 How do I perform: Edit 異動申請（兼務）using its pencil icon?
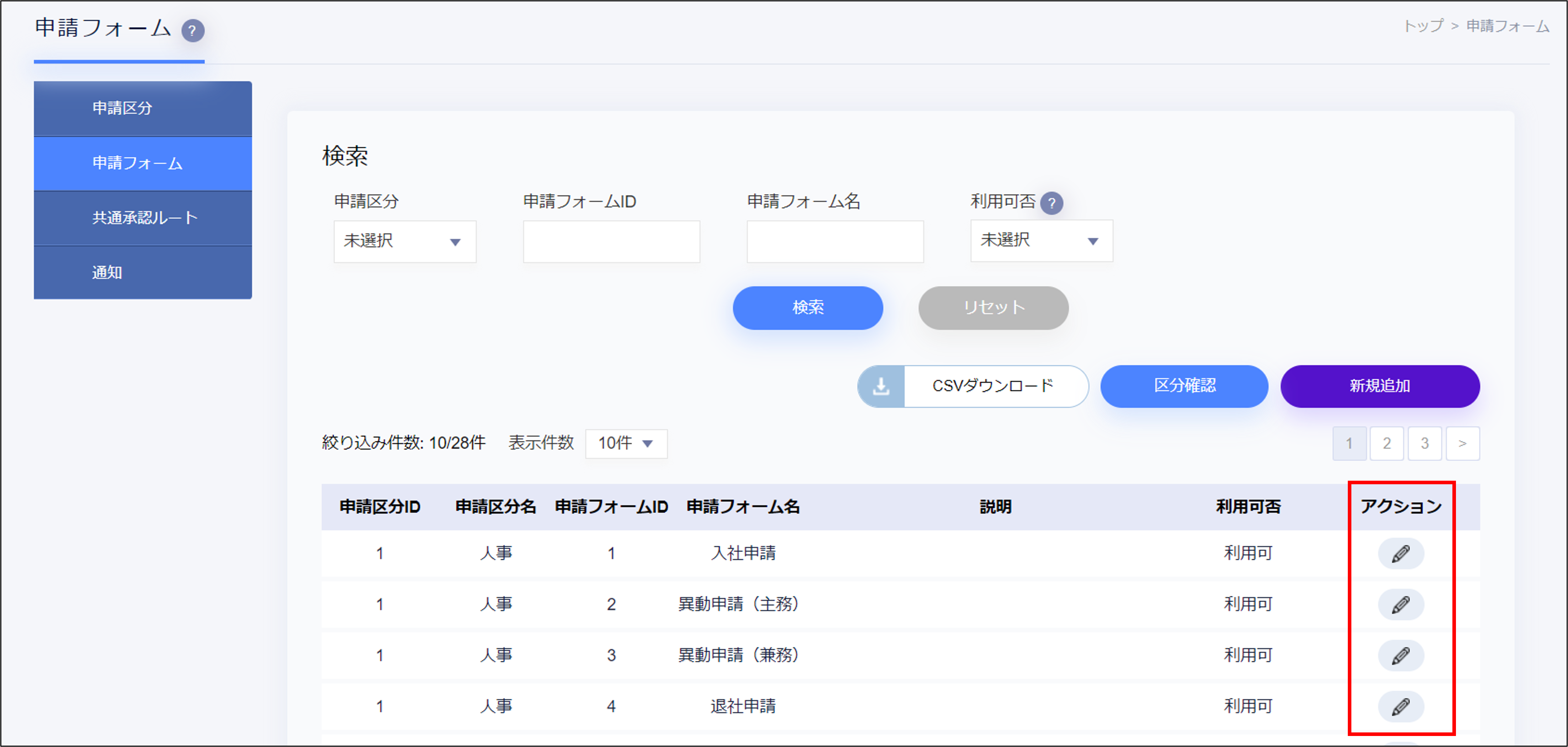[x=1400, y=656]
